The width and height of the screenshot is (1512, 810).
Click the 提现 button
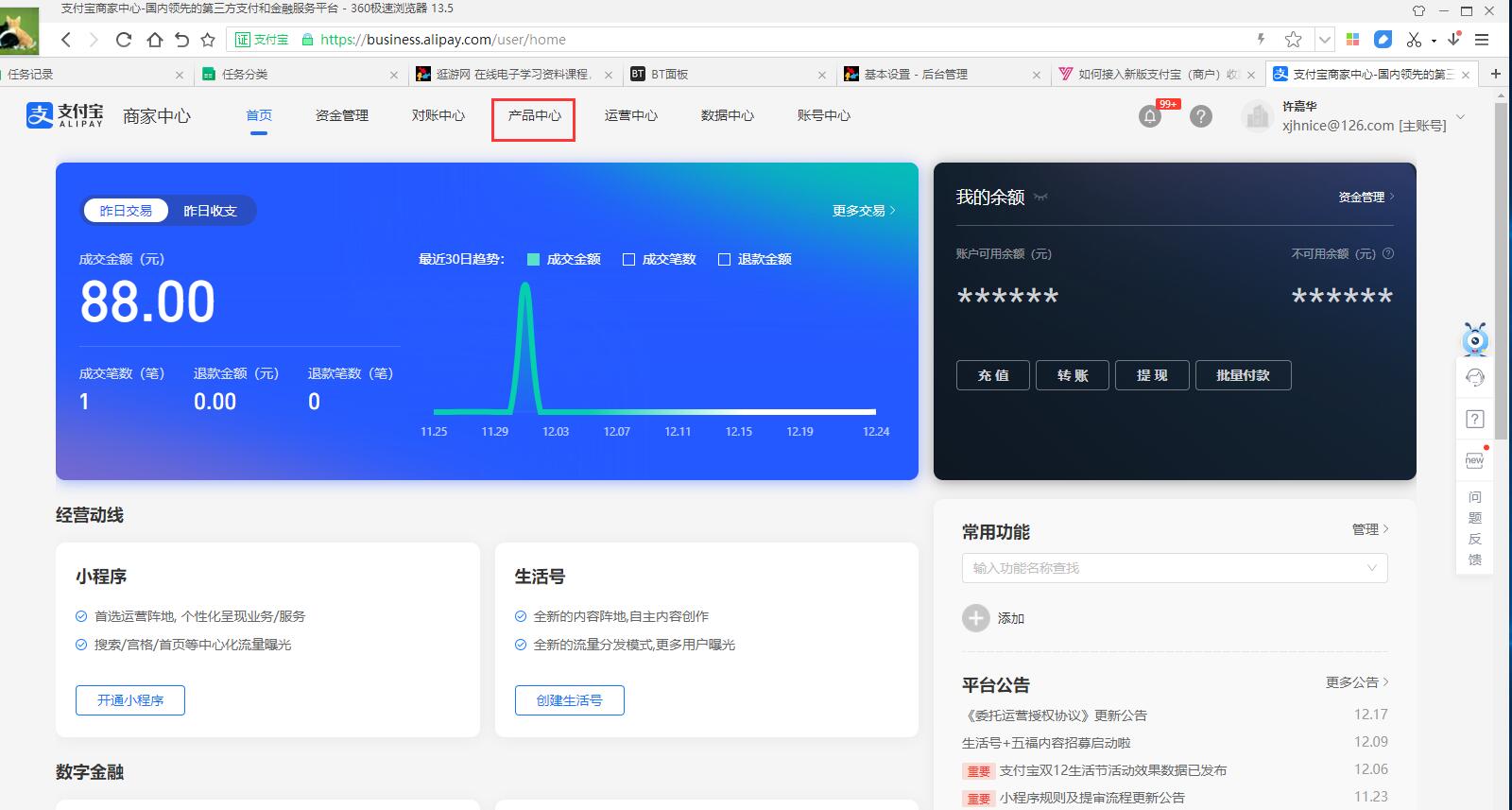coord(1151,375)
